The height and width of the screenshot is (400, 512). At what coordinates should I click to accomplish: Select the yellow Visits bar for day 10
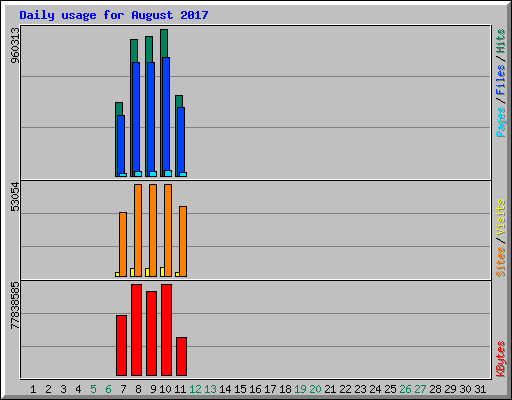point(162,272)
